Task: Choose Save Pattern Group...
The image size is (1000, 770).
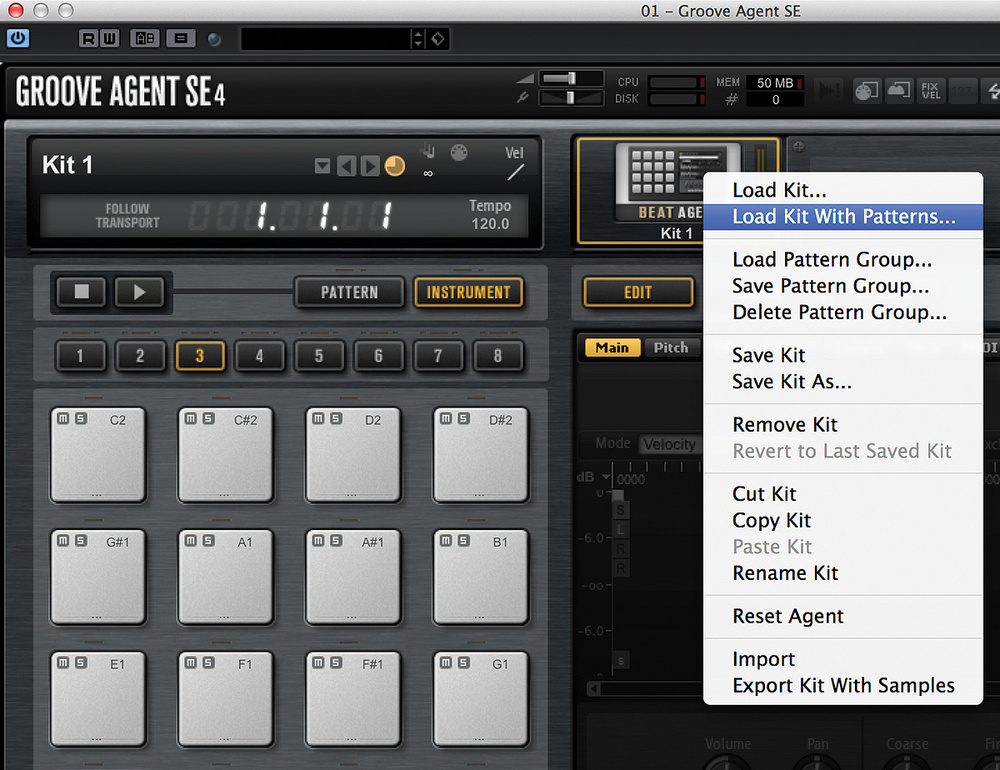Action: coord(842,286)
